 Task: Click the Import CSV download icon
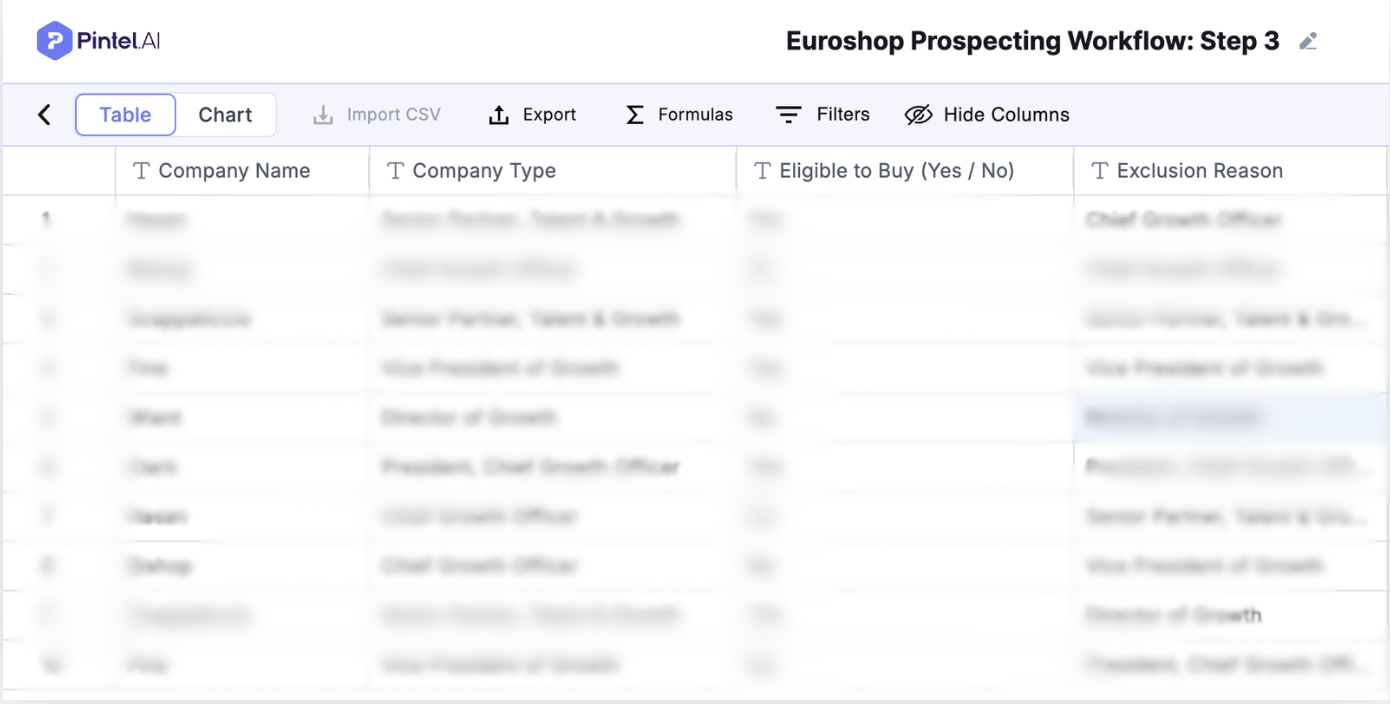pos(323,115)
